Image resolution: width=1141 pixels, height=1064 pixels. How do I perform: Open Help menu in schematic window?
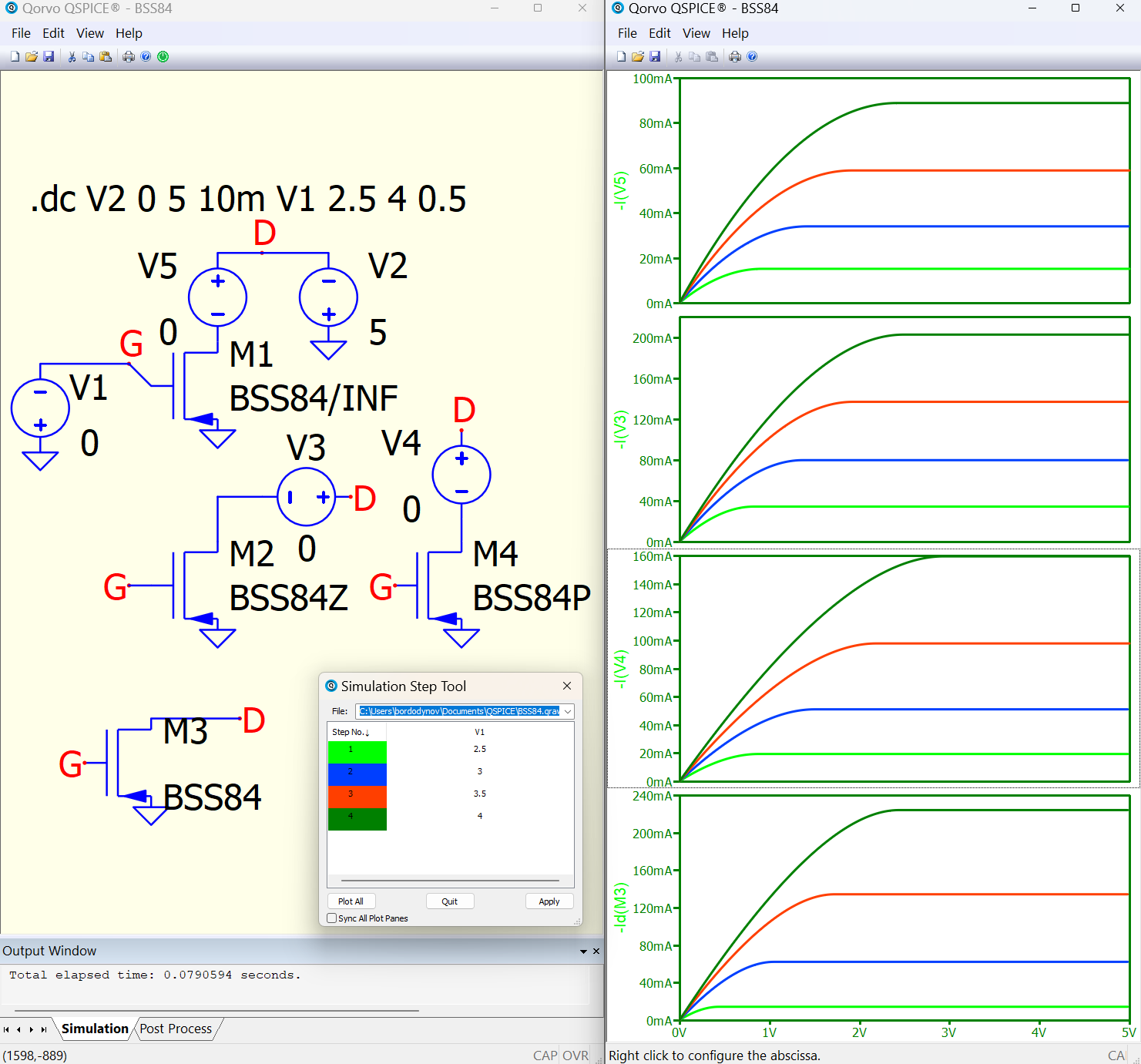(129, 33)
